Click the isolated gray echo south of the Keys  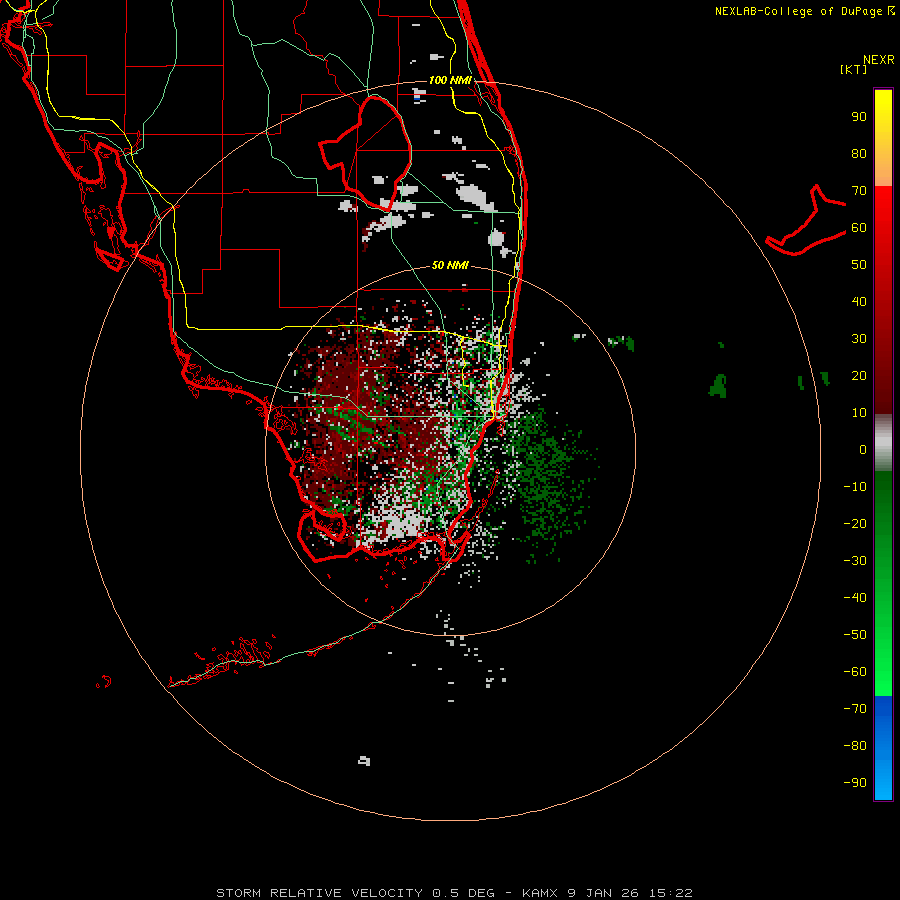364,761
